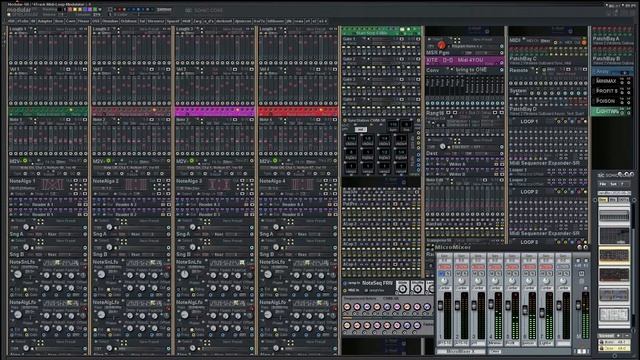Image resolution: width=640 pixels, height=360 pixels.
Task: Click the Sng A knob on track 1
Action: pyautogui.click(x=26, y=227)
